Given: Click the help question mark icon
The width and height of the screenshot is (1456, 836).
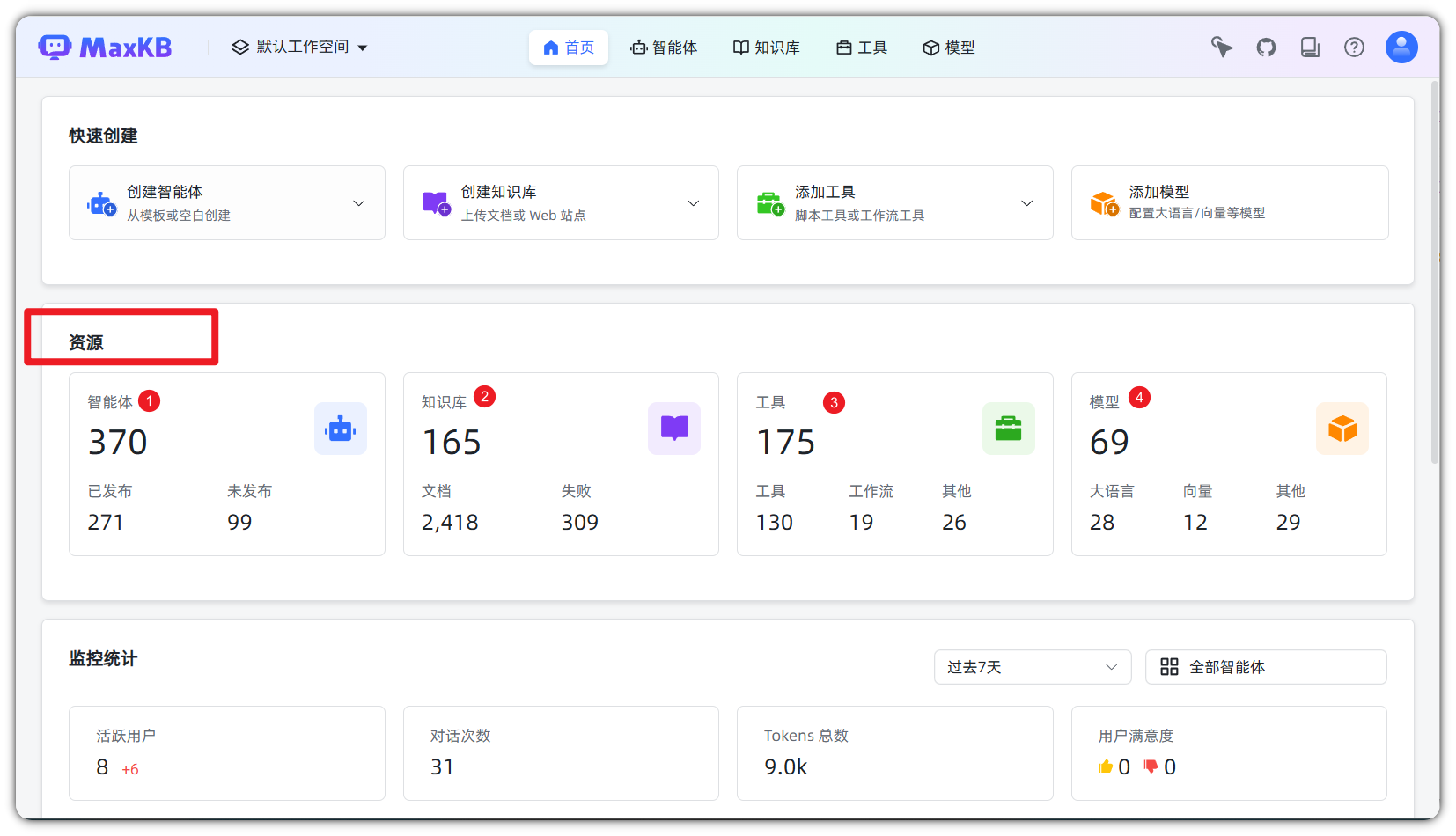Looking at the screenshot, I should (x=1354, y=47).
